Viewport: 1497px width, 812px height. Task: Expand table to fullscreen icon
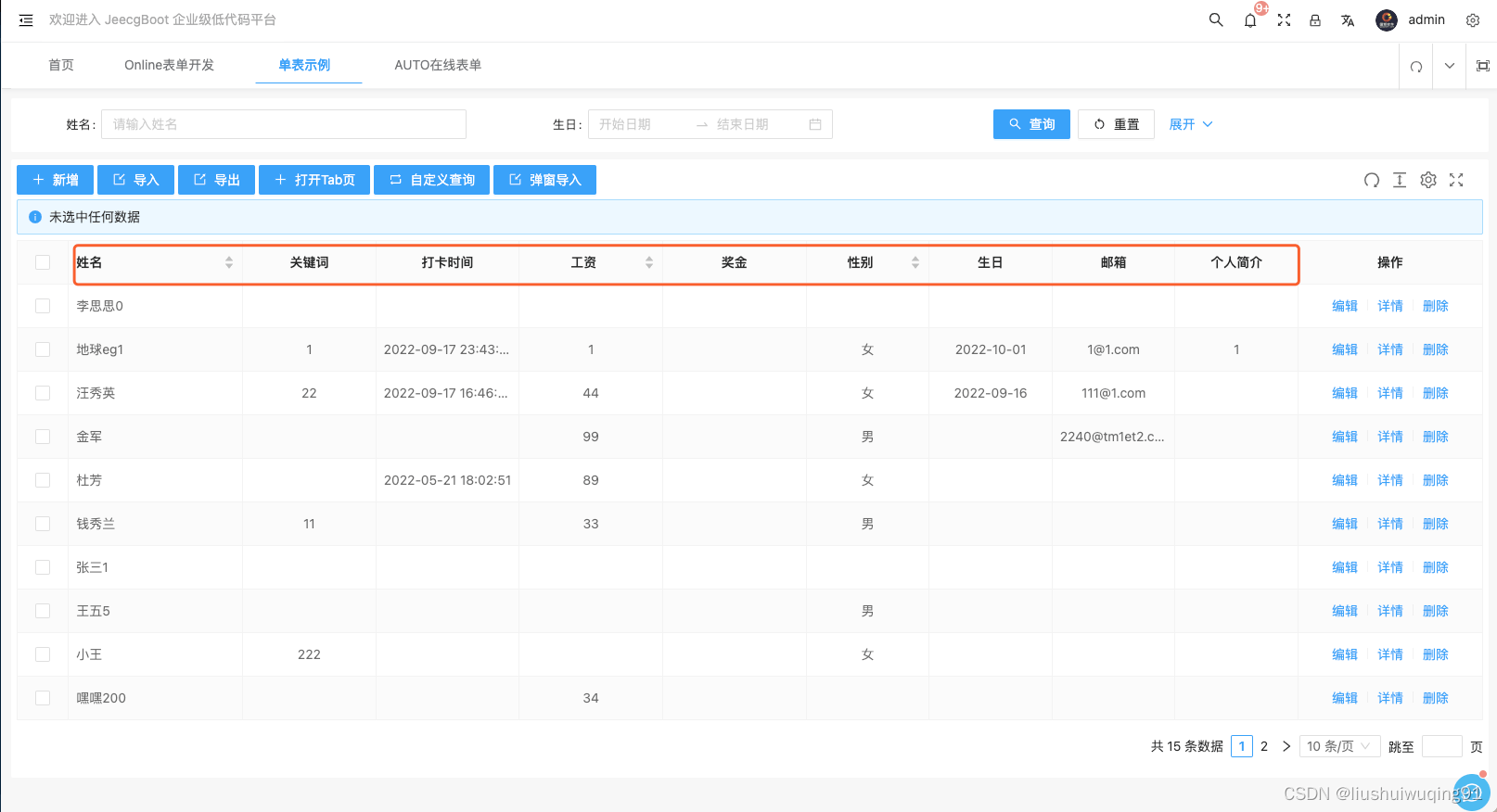click(1456, 180)
